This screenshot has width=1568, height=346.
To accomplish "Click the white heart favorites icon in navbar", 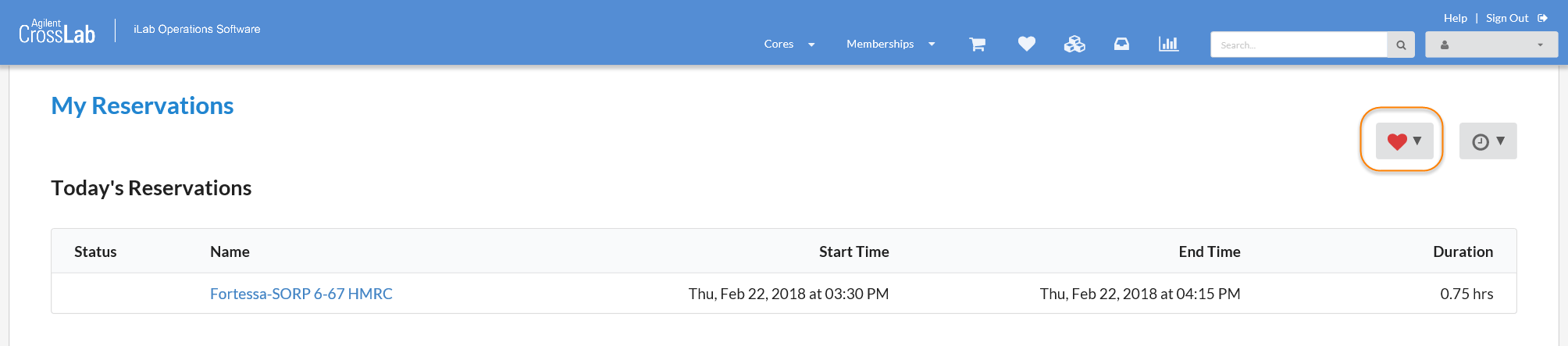I will pos(1026,45).
